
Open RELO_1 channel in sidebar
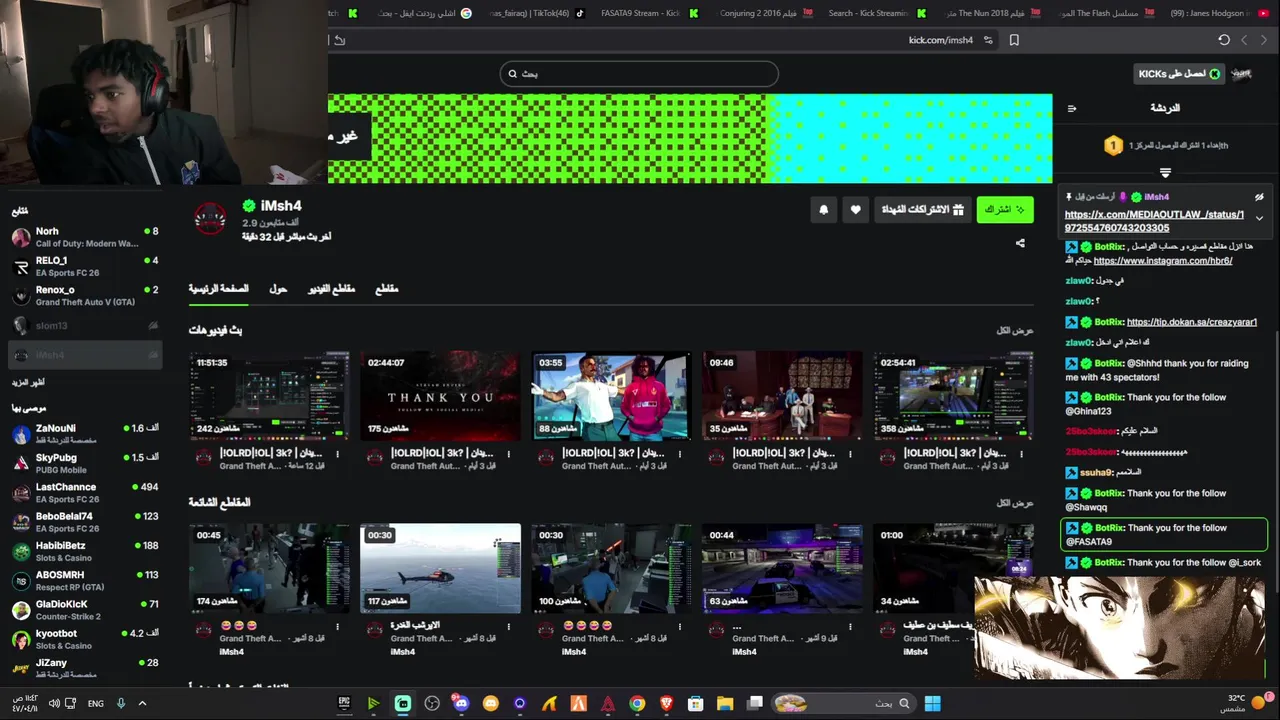[x=85, y=266]
